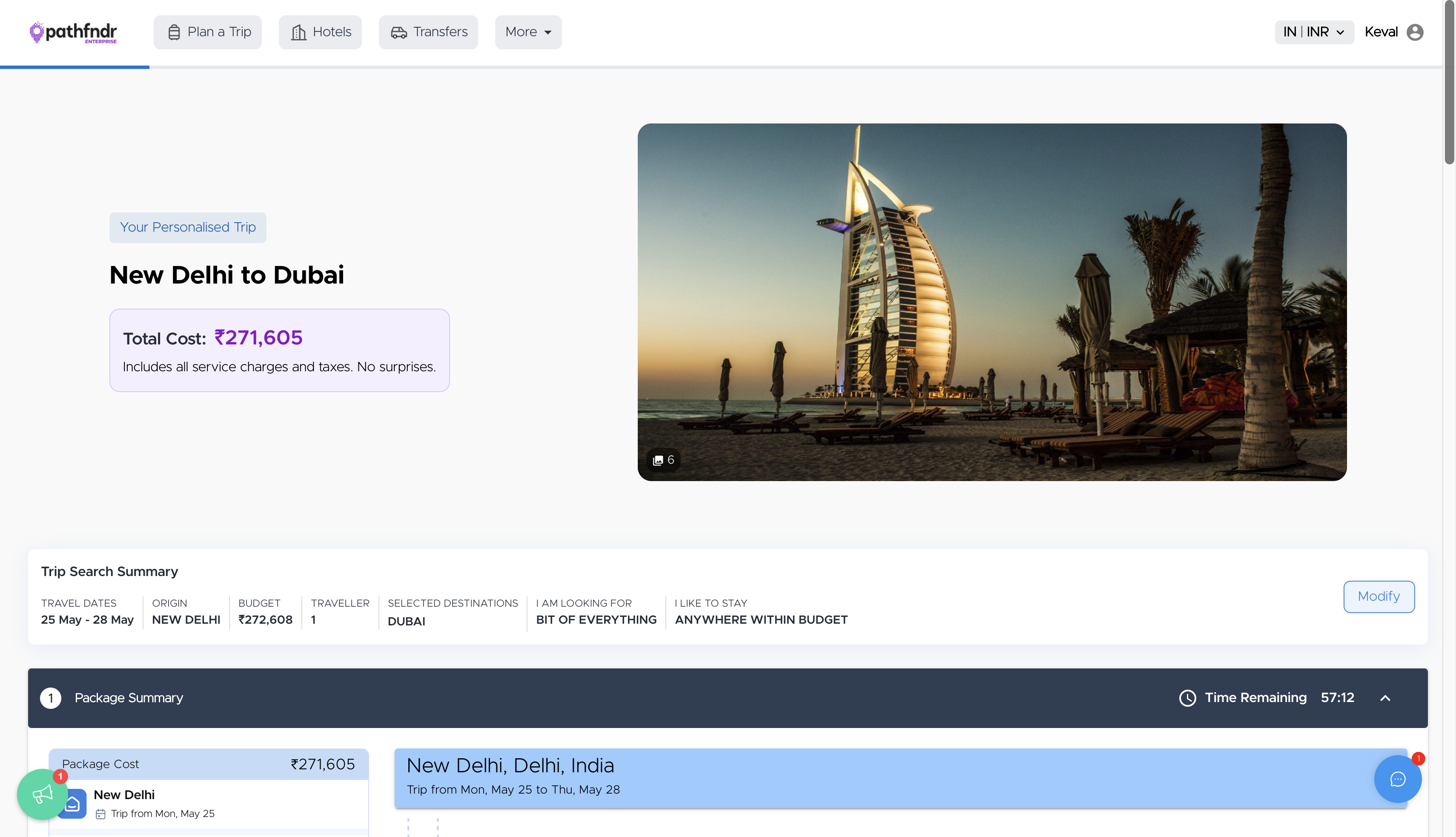
Task: Click the New Delhi, Delhi, India header
Action: click(901, 778)
